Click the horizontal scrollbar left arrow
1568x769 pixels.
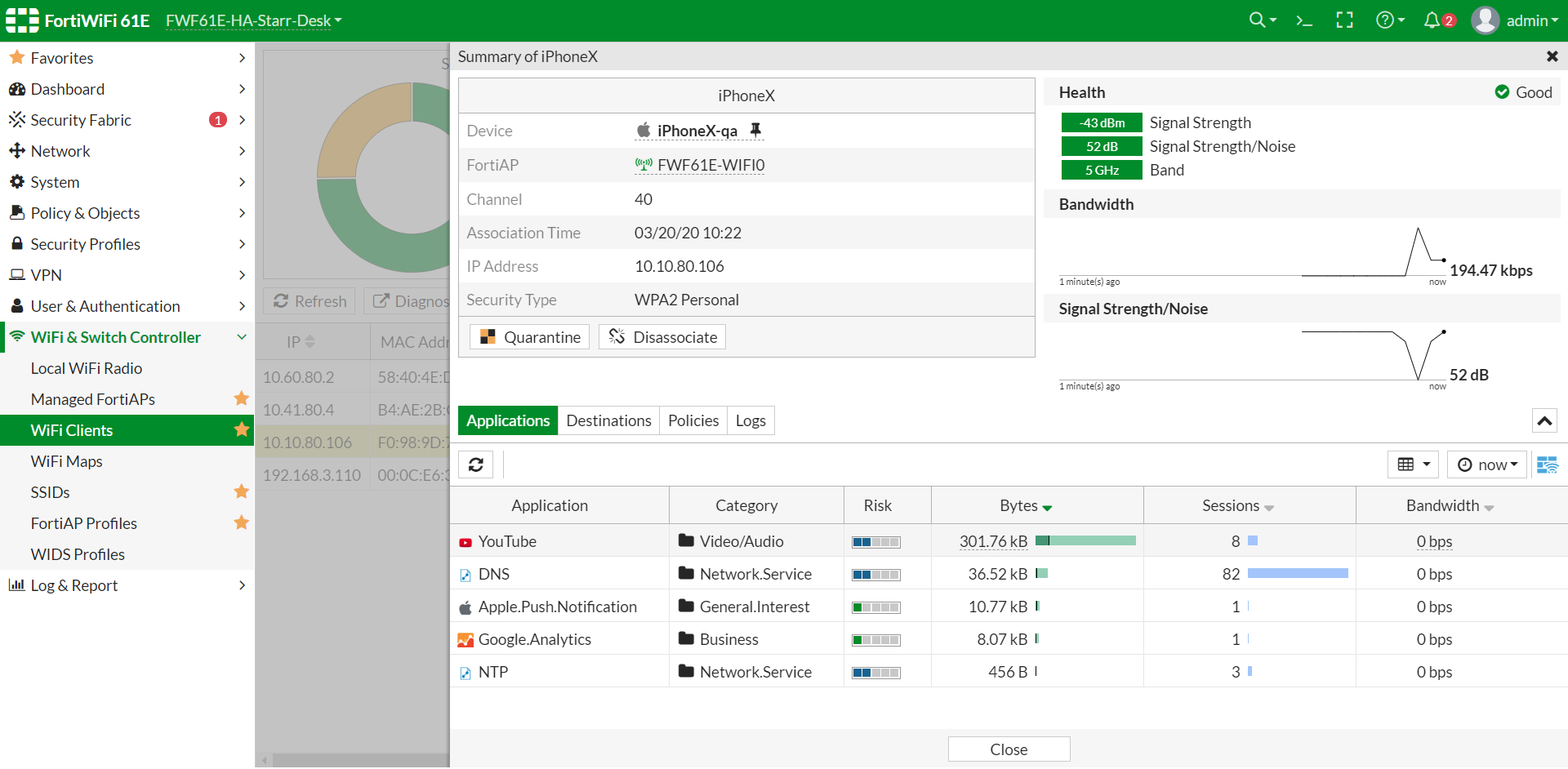265,761
